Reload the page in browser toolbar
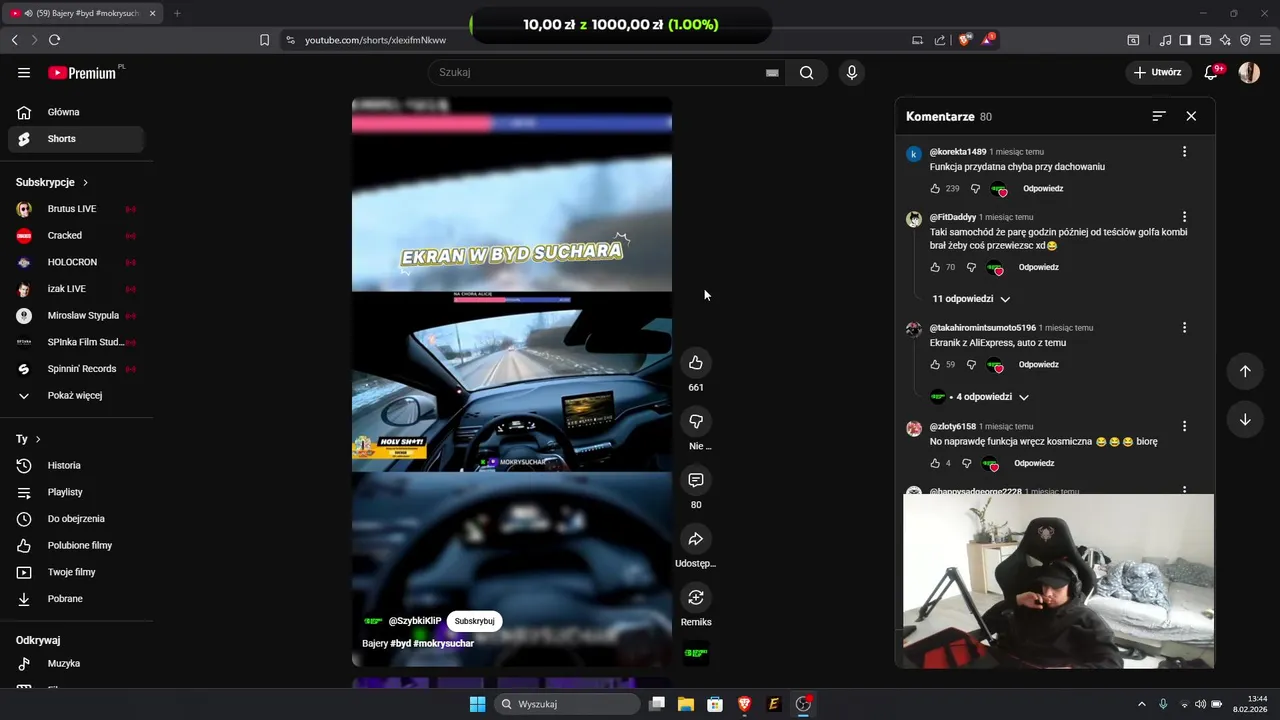The width and height of the screenshot is (1280, 720). pyautogui.click(x=54, y=40)
